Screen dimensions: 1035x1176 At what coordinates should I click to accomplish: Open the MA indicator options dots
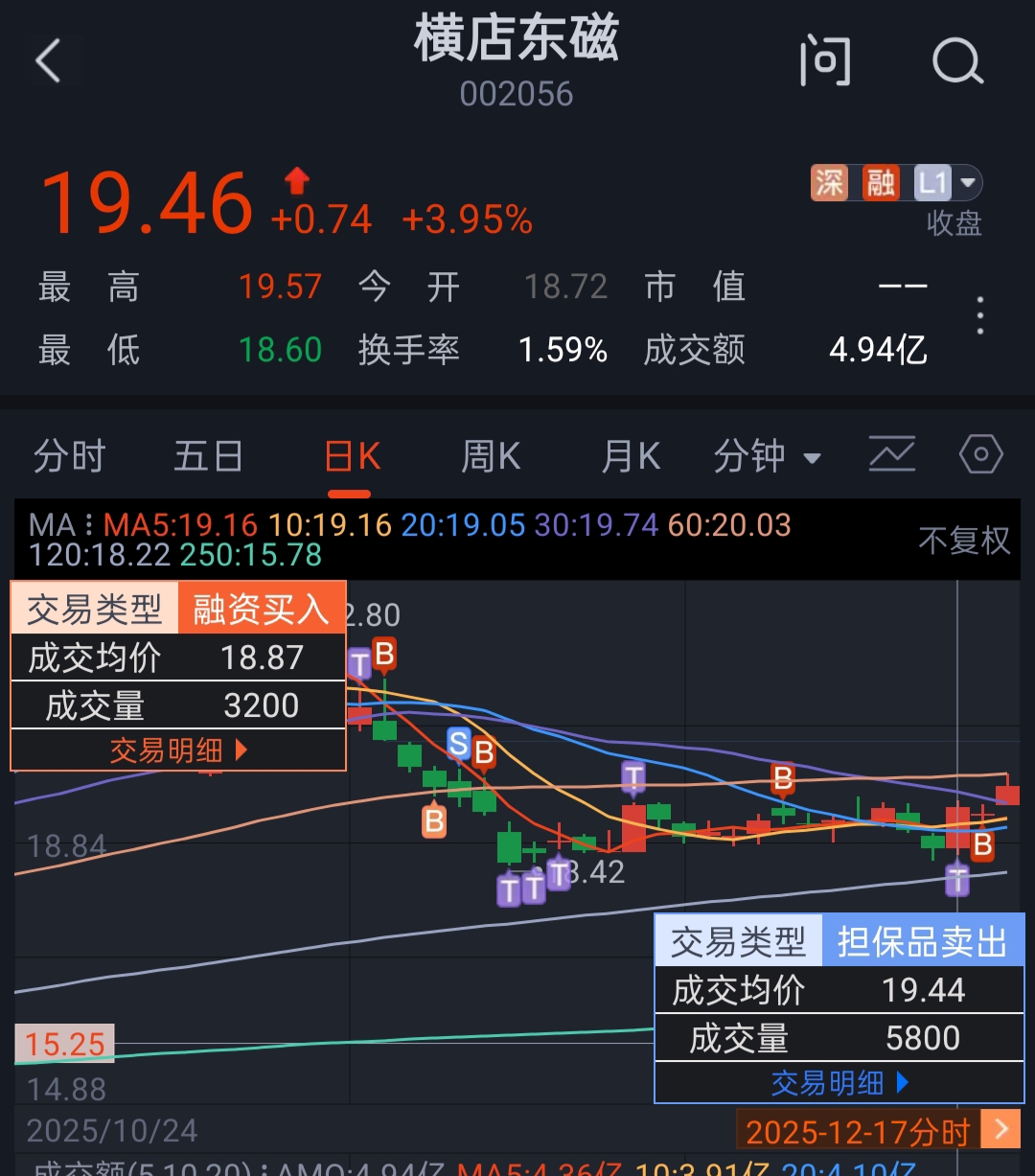coord(88,524)
